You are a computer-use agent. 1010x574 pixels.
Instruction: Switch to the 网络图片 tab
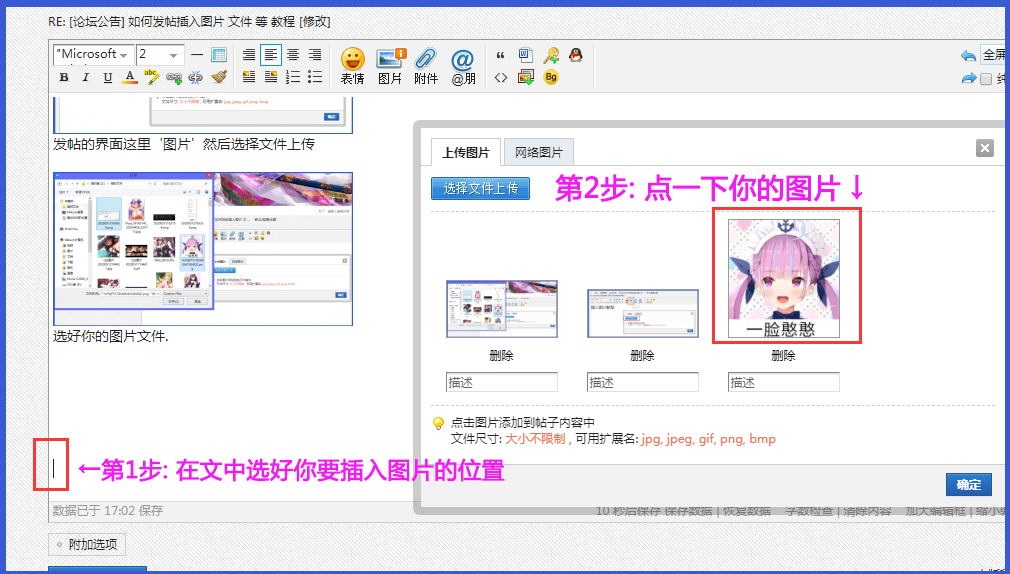(x=538, y=152)
